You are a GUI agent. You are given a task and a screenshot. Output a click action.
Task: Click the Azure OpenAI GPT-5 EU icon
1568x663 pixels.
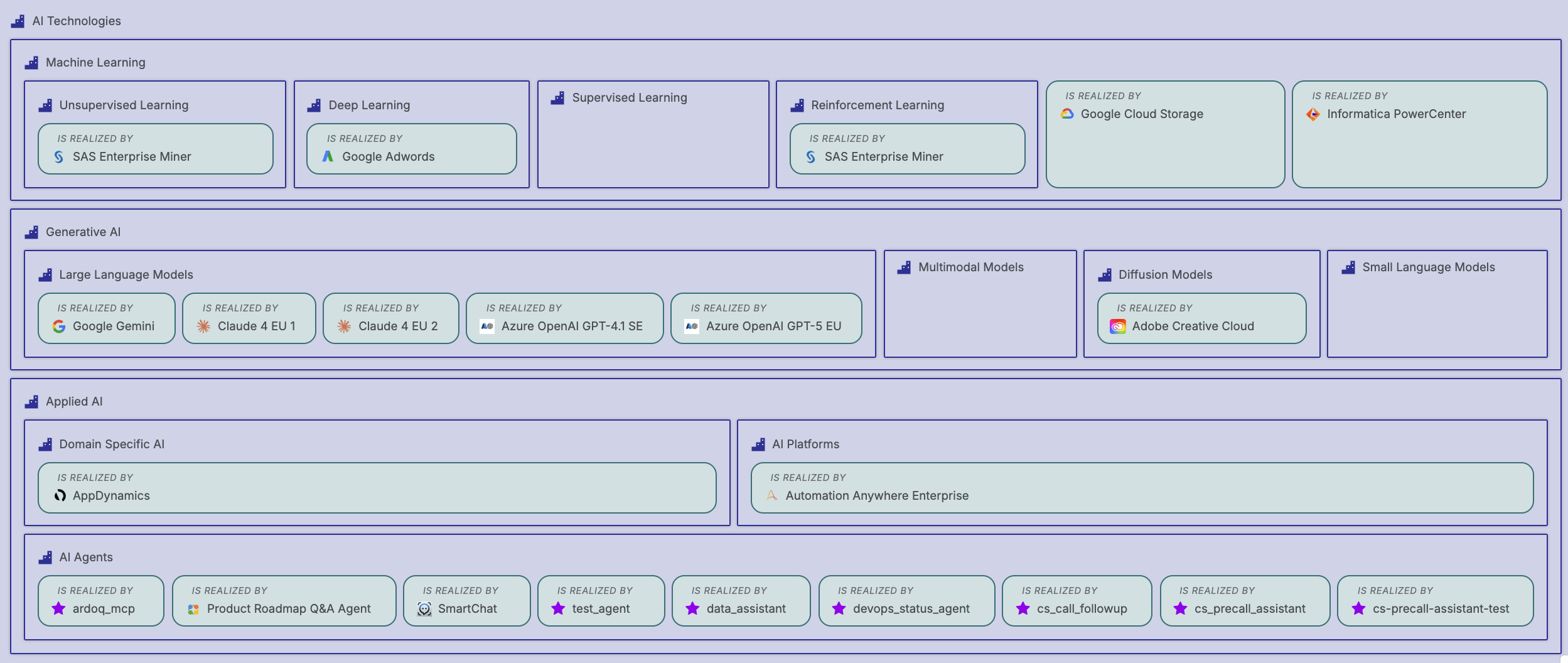point(691,326)
